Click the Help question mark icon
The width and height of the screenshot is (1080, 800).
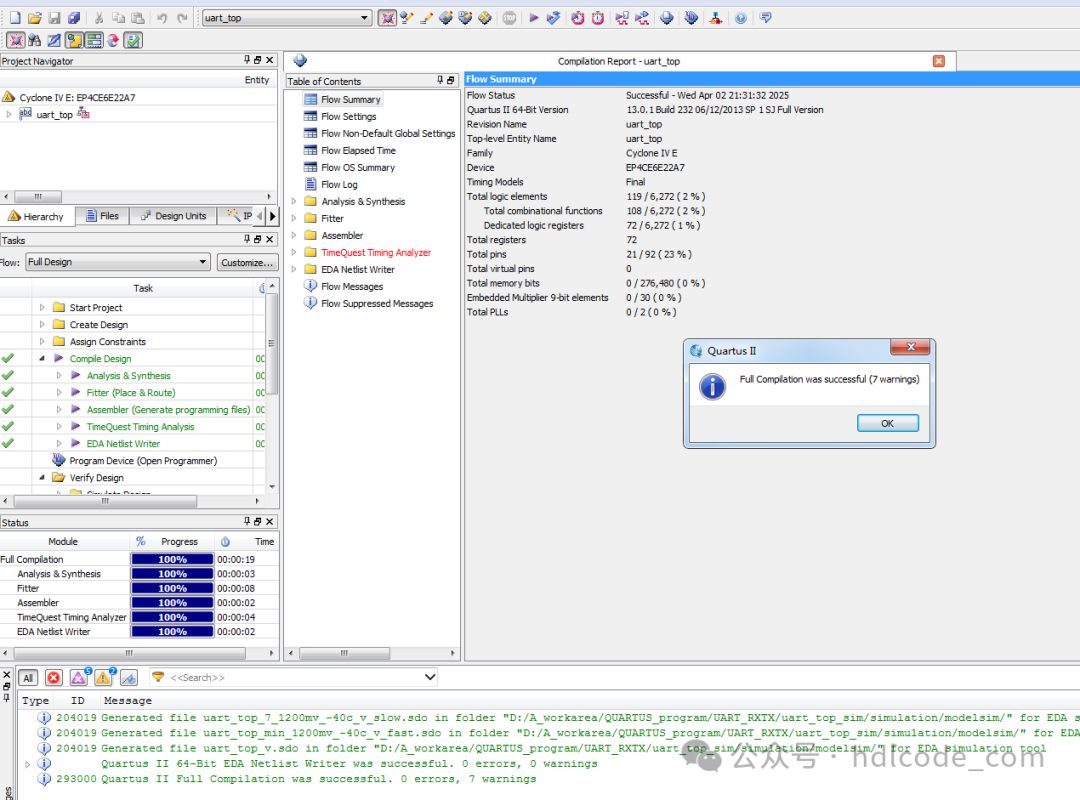(x=740, y=18)
